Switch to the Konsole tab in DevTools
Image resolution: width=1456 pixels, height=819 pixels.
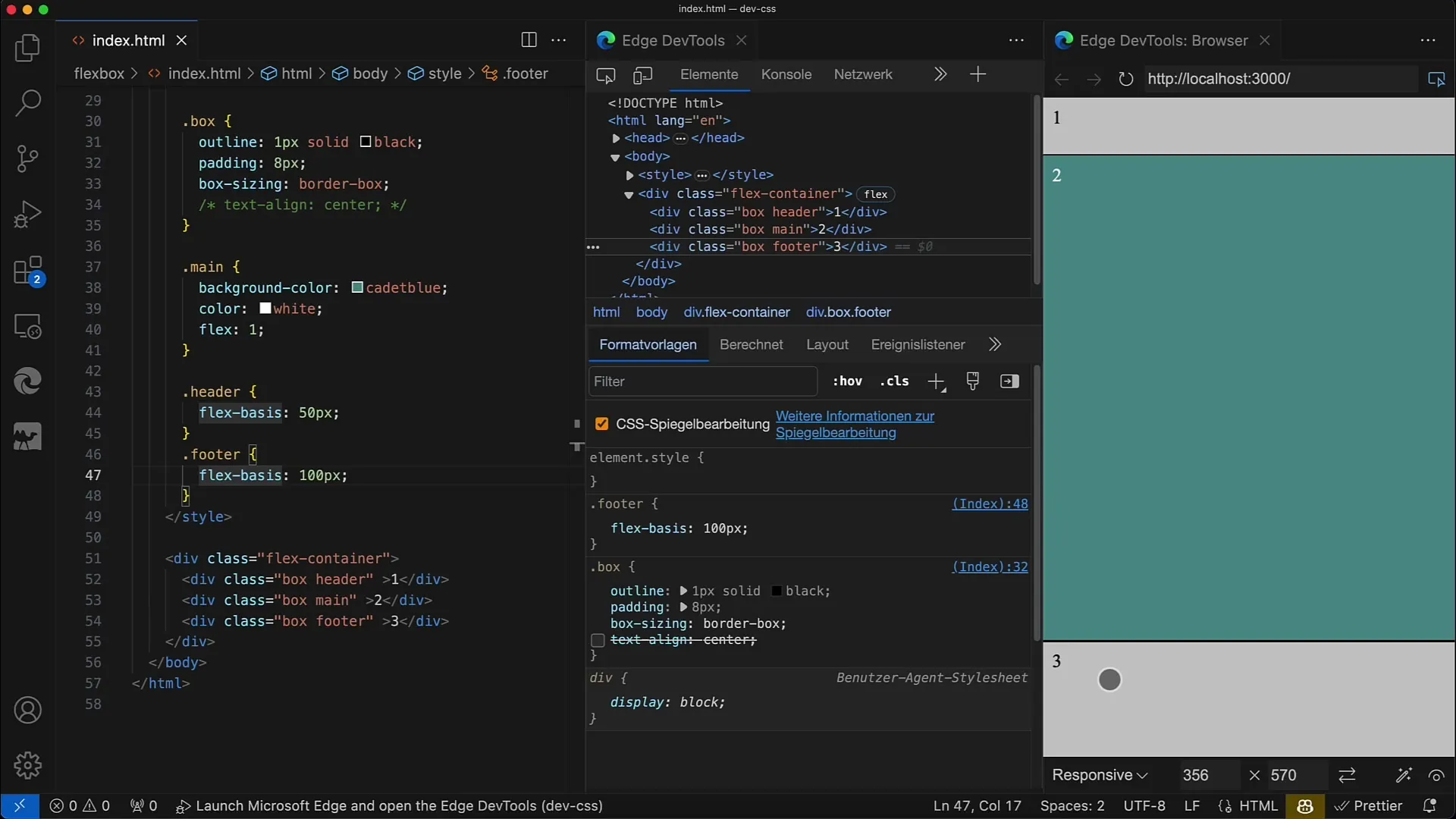pyautogui.click(x=786, y=74)
